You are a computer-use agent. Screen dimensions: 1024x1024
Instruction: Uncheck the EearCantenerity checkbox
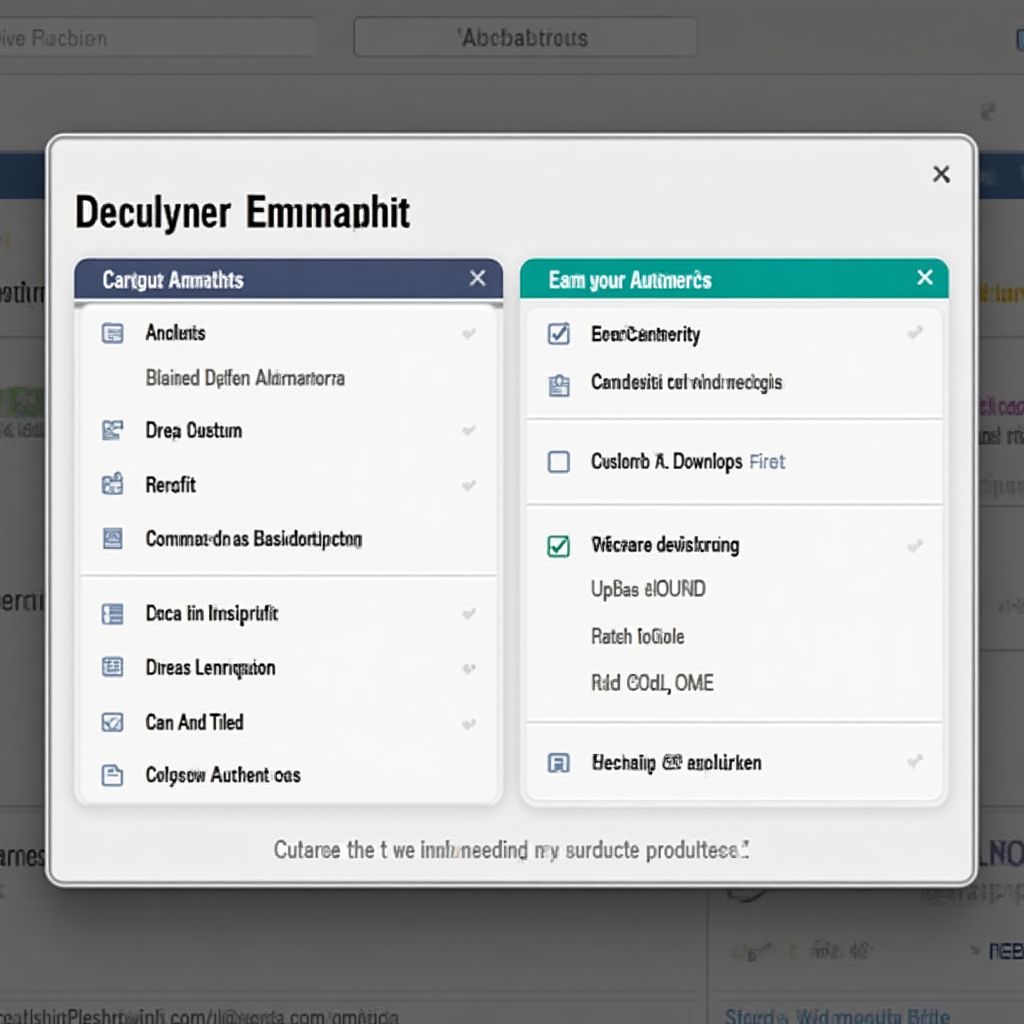tap(559, 334)
